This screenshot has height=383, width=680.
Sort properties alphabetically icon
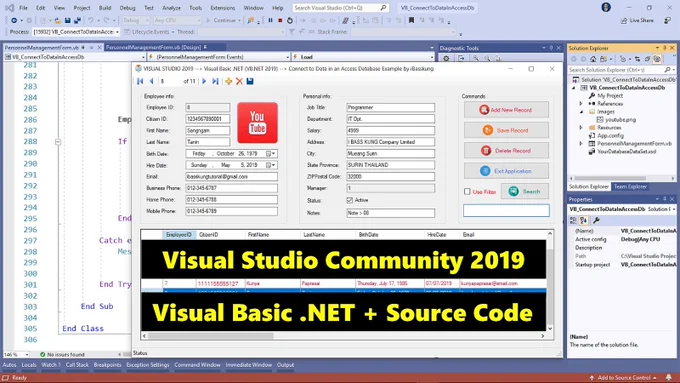click(x=584, y=220)
